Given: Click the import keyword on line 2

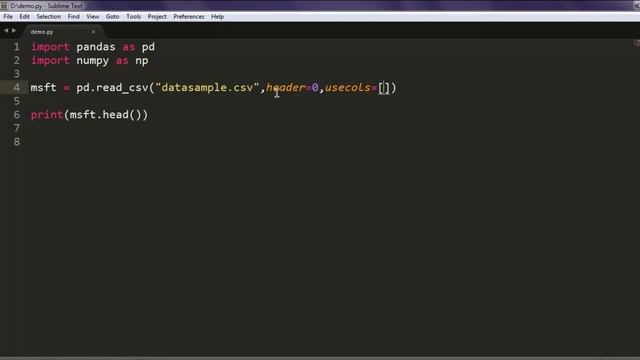Looking at the screenshot, I should [x=50, y=61].
